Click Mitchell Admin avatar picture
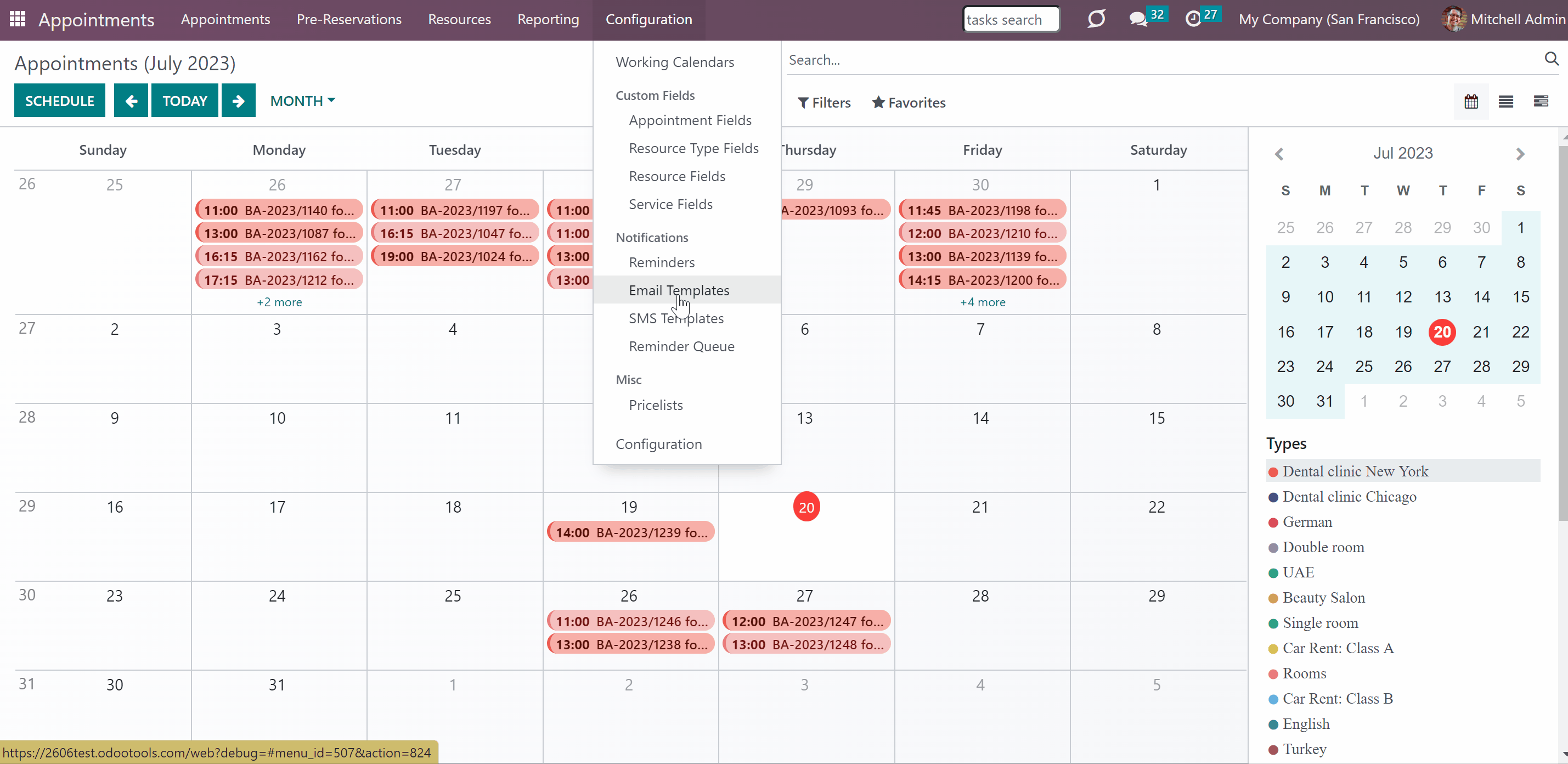The width and height of the screenshot is (1568, 764). (1453, 19)
